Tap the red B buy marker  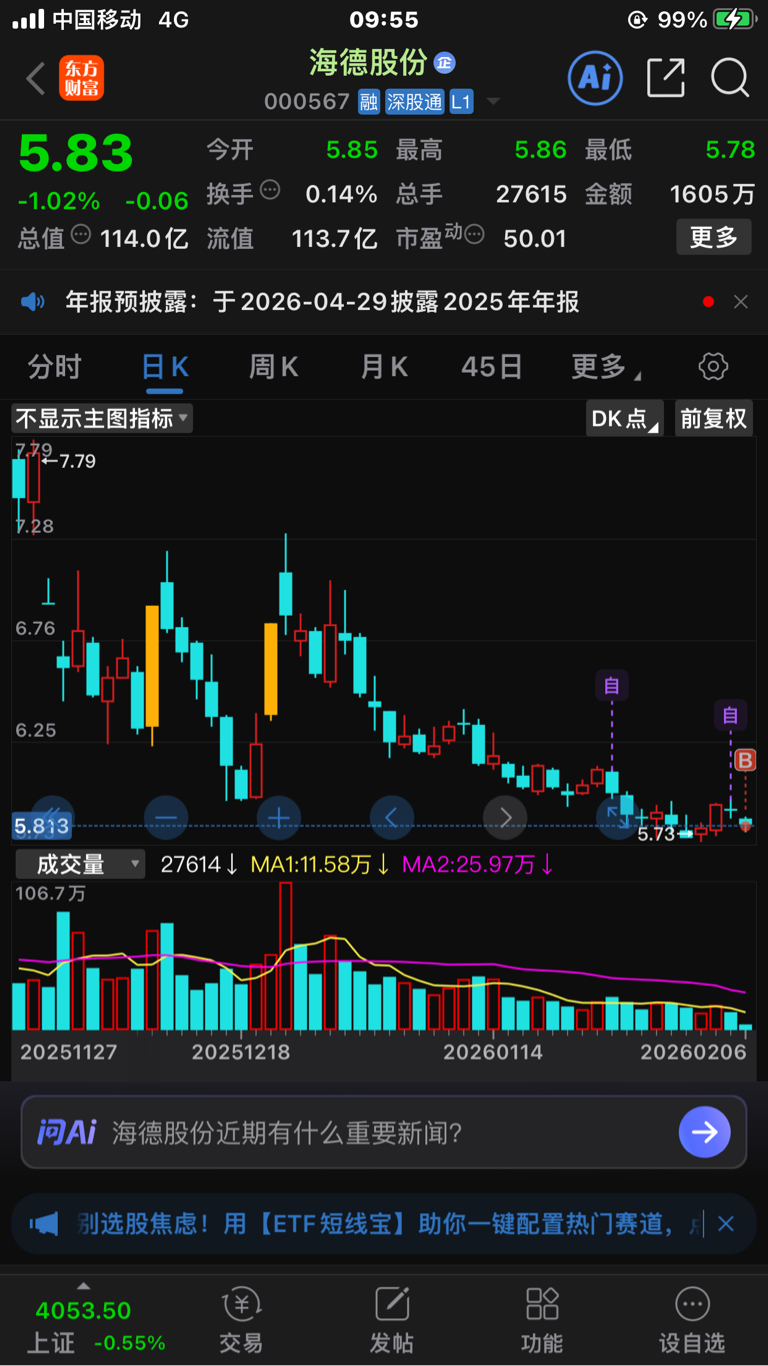[x=745, y=761]
